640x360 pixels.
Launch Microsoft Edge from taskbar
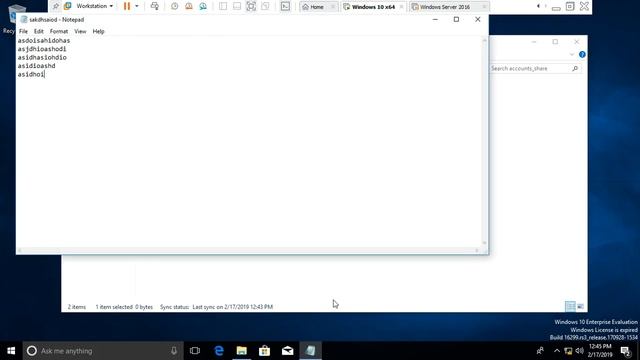point(219,351)
